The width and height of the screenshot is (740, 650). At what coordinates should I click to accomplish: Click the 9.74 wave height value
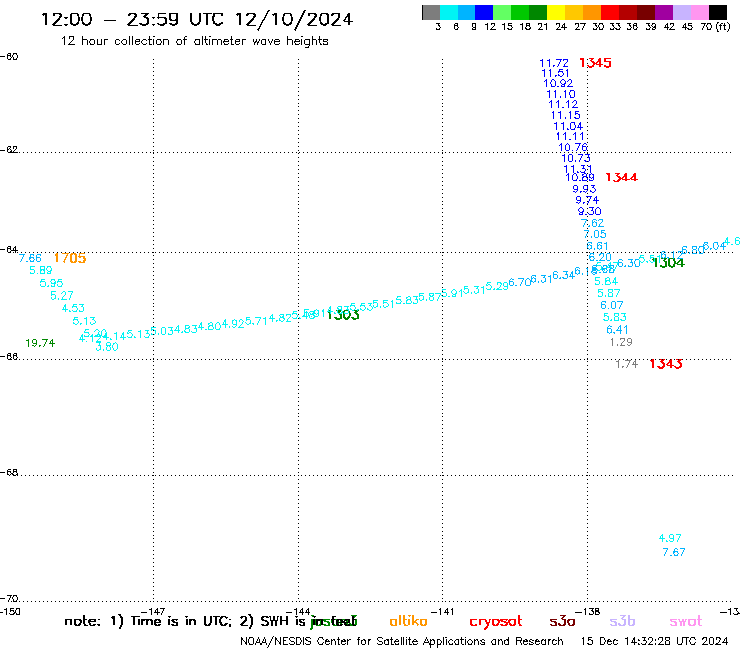(x=587, y=200)
